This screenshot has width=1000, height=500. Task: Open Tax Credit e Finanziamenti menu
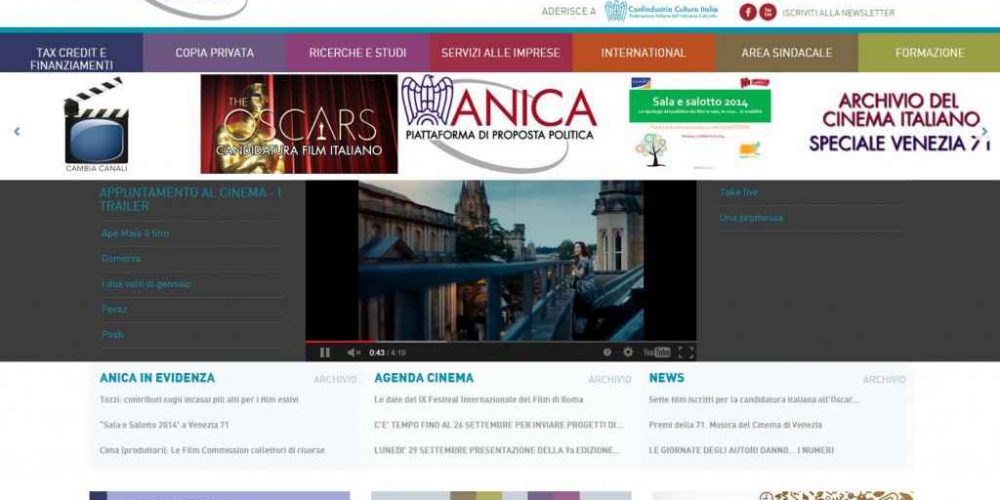coord(71,53)
